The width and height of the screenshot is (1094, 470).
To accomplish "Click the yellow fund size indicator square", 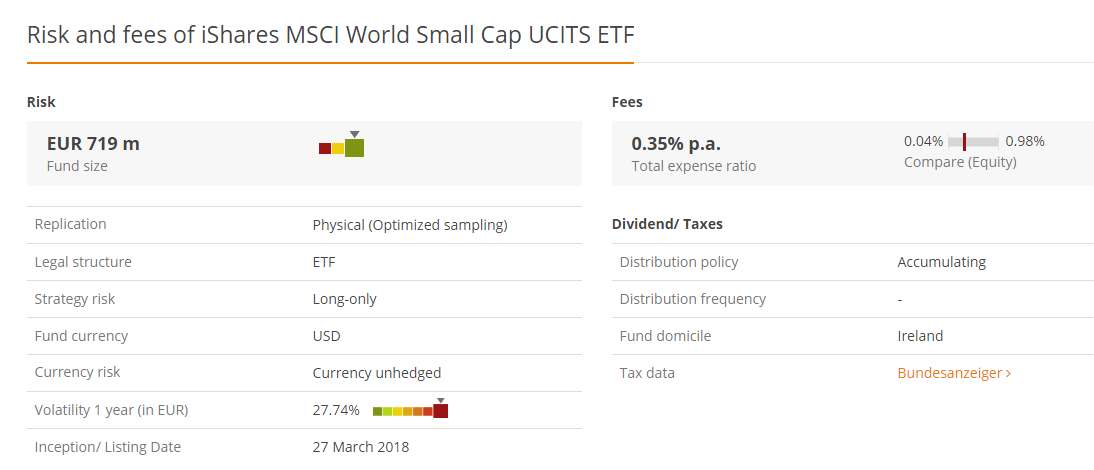I will [338, 149].
